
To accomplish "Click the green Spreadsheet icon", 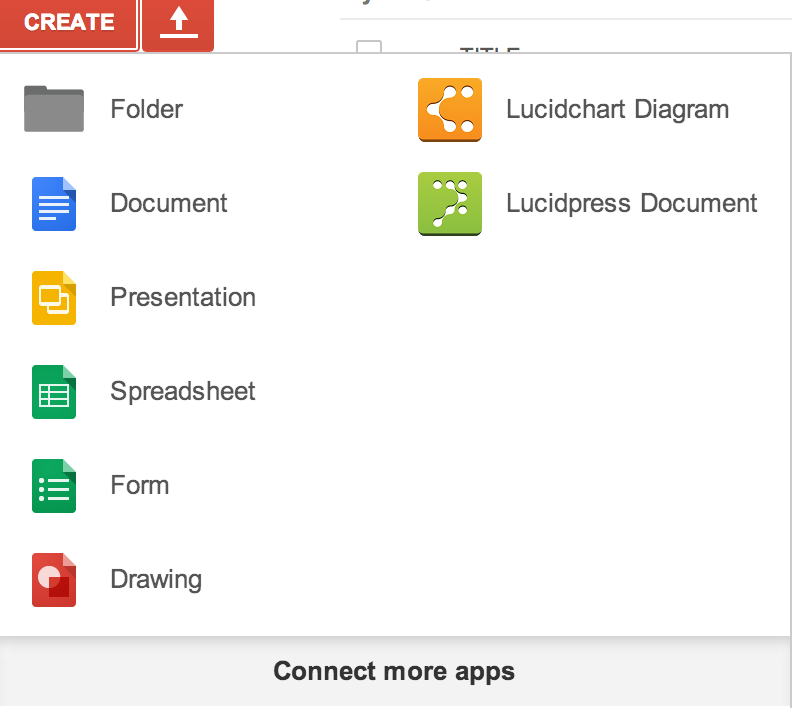I will [x=54, y=392].
